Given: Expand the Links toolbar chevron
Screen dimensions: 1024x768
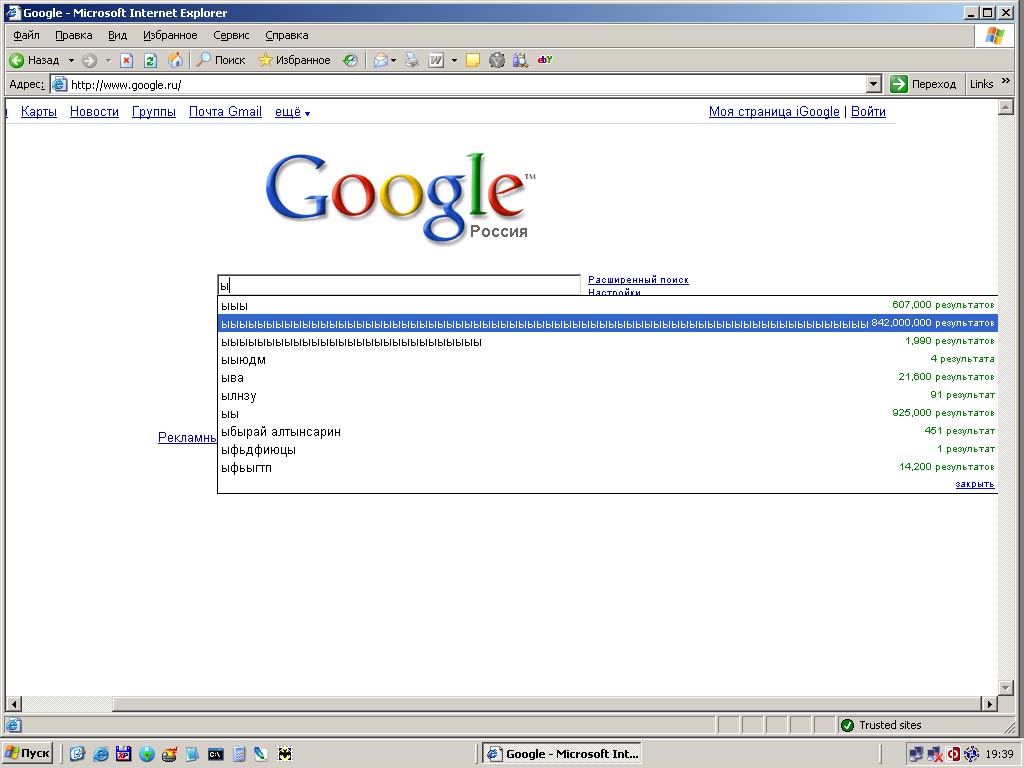Looking at the screenshot, I should (x=1006, y=81).
